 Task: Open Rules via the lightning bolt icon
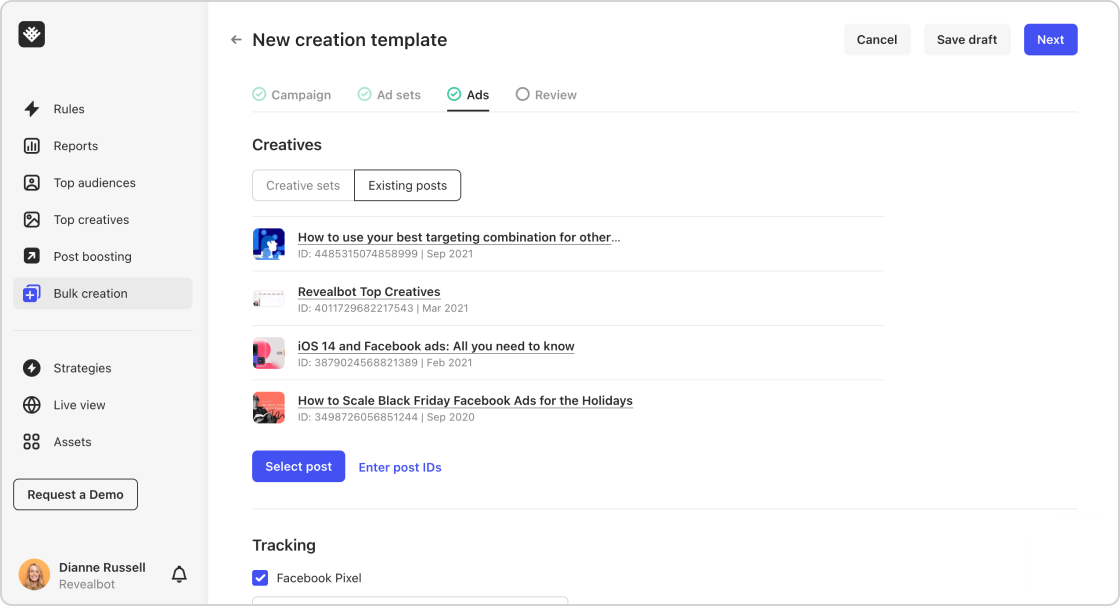[x=31, y=109]
